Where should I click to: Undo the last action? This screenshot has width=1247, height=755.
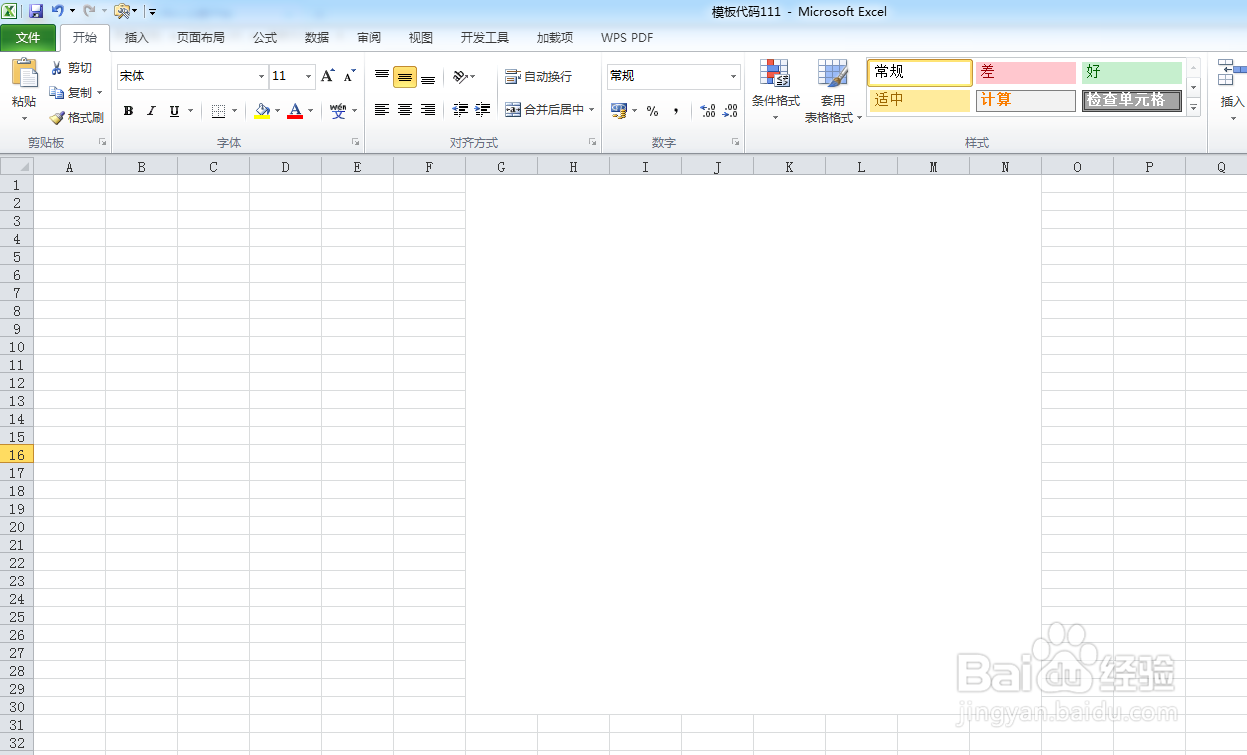coord(57,11)
